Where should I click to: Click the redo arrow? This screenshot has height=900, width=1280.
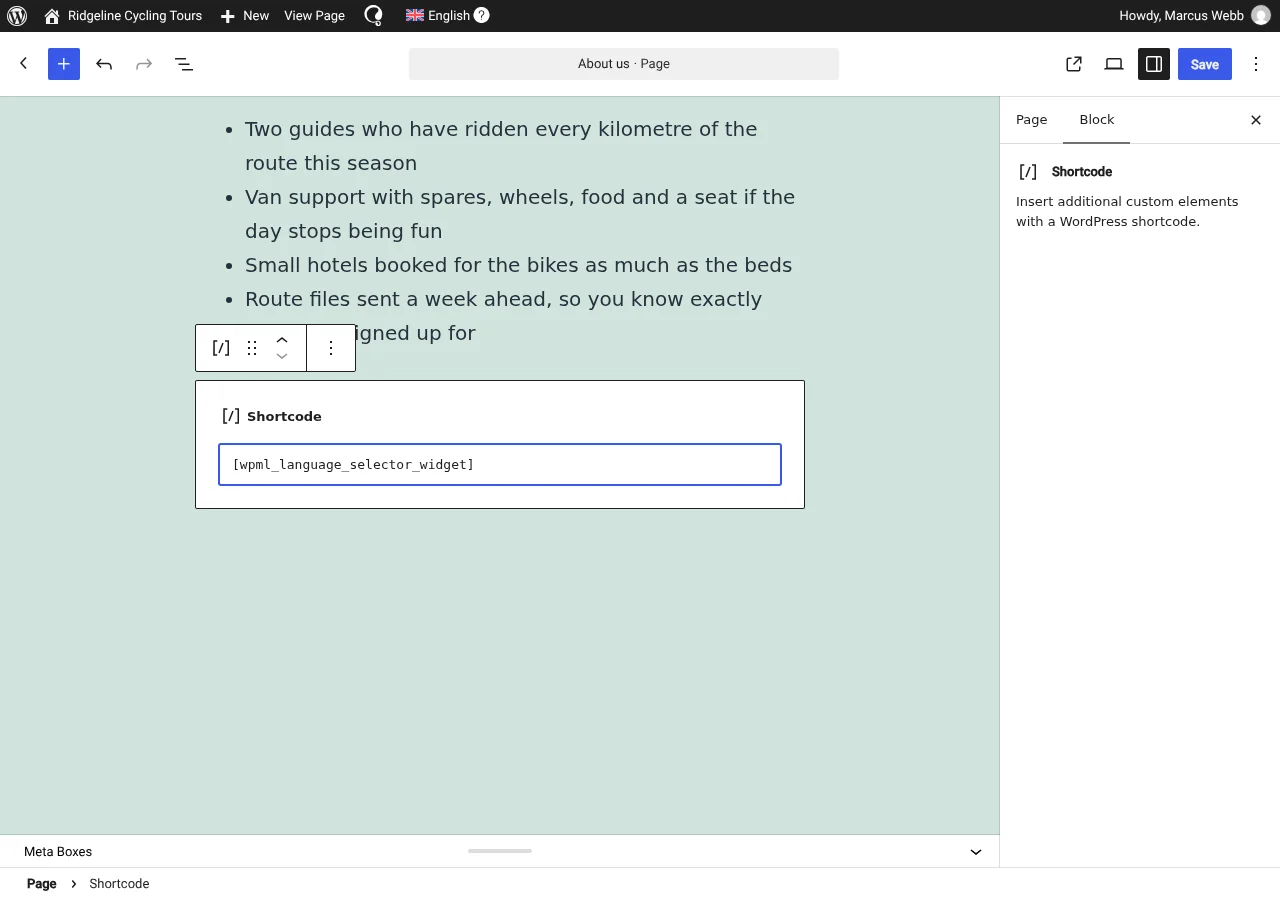(x=144, y=64)
